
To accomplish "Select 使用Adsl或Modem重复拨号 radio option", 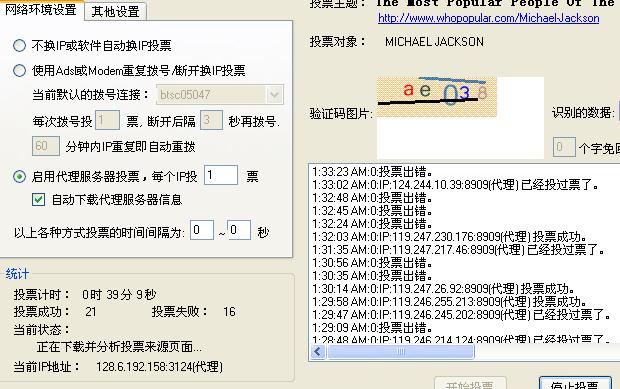I will coord(19,71).
